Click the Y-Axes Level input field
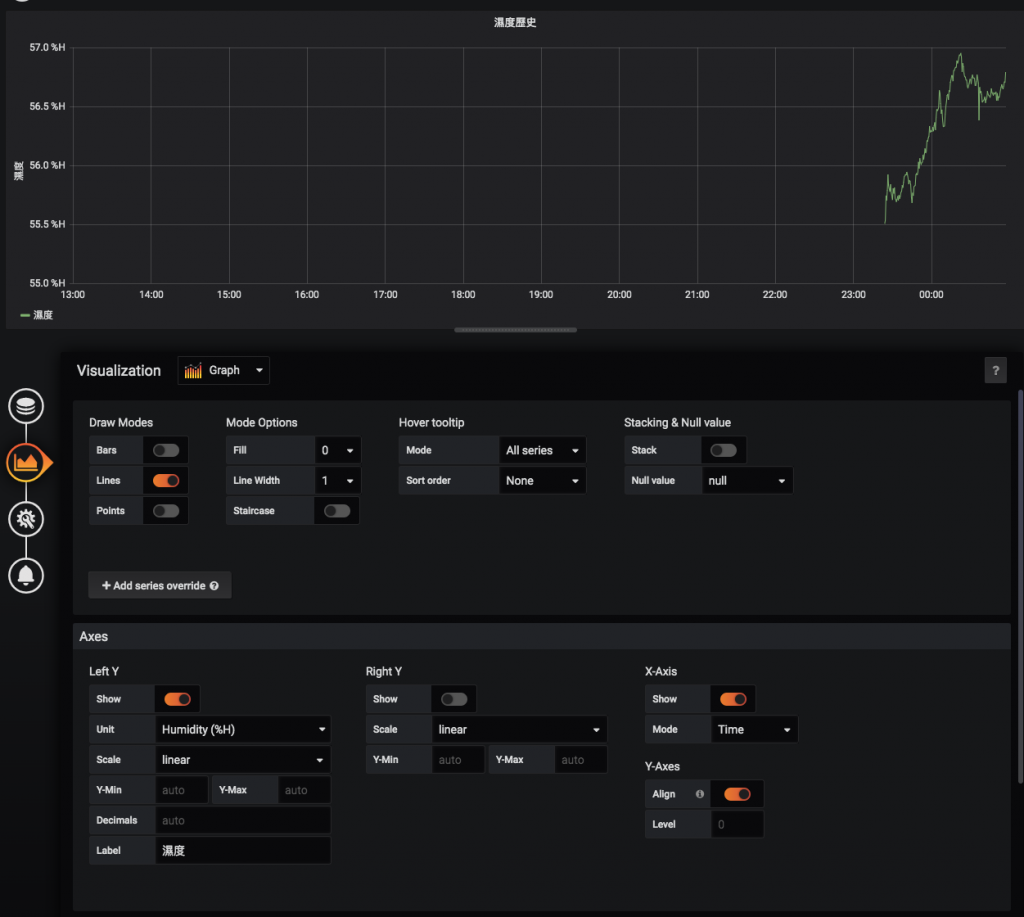Image resolution: width=1024 pixels, height=917 pixels. (737, 824)
